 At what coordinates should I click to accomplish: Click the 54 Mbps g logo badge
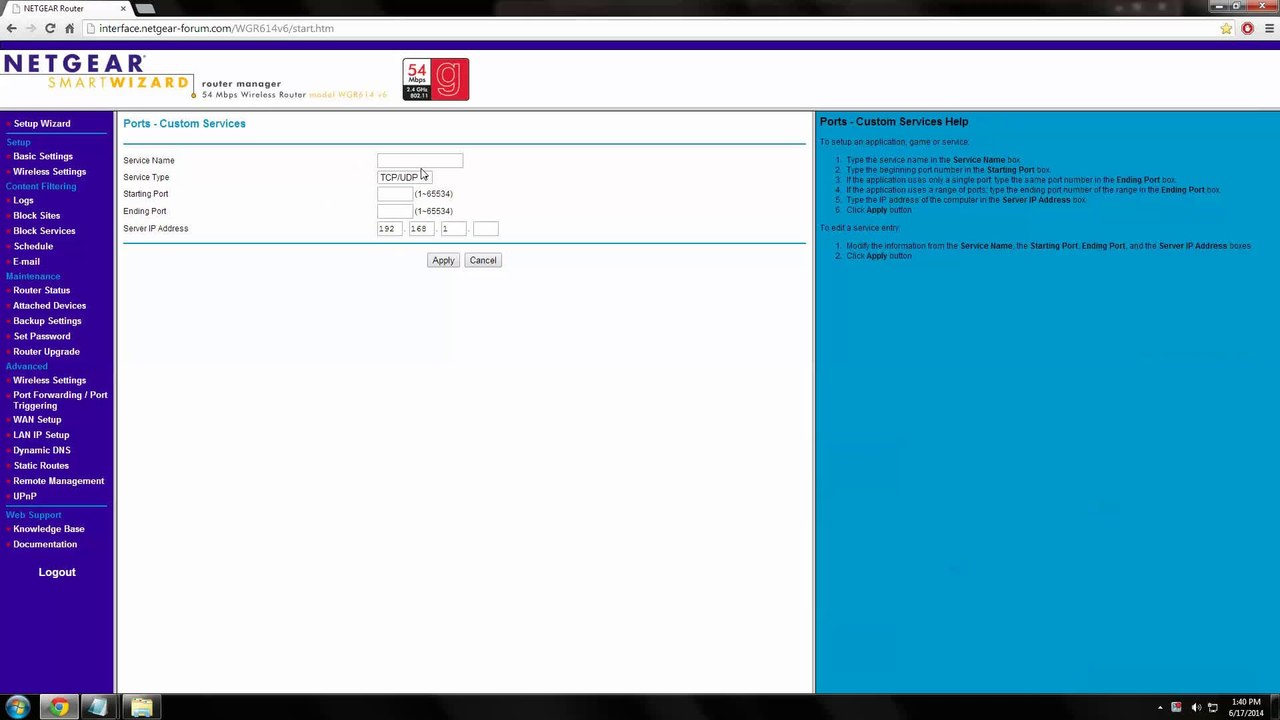point(435,79)
